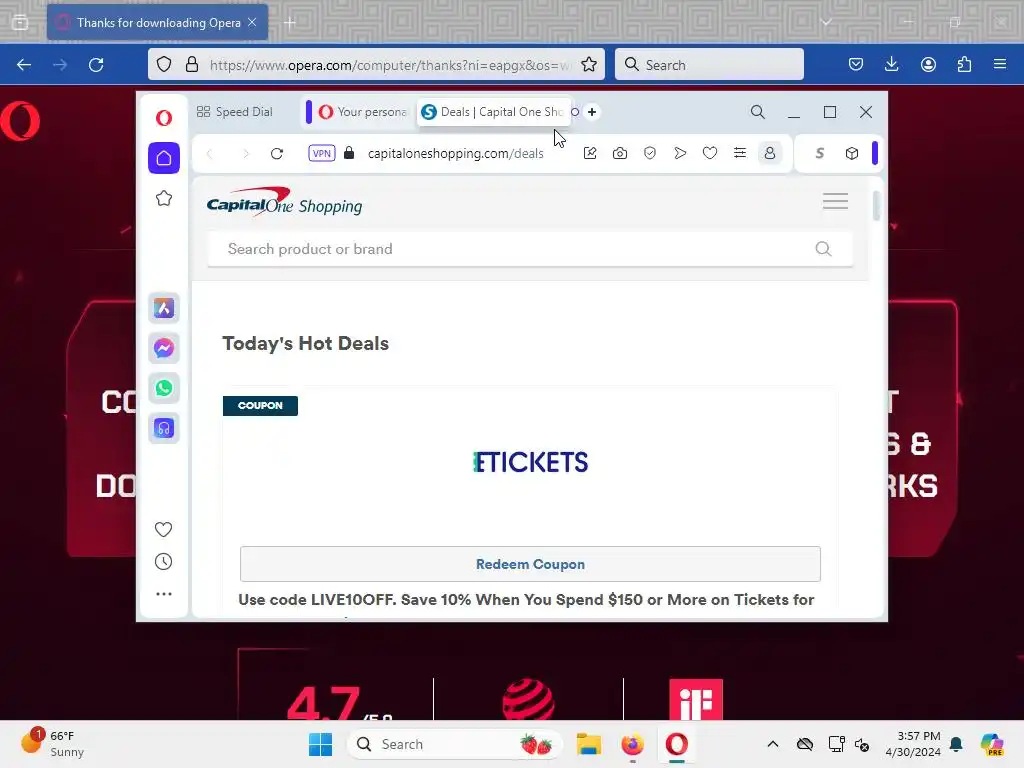Click the Today's Hot Deals heading
This screenshot has width=1024, height=768.
click(x=306, y=344)
